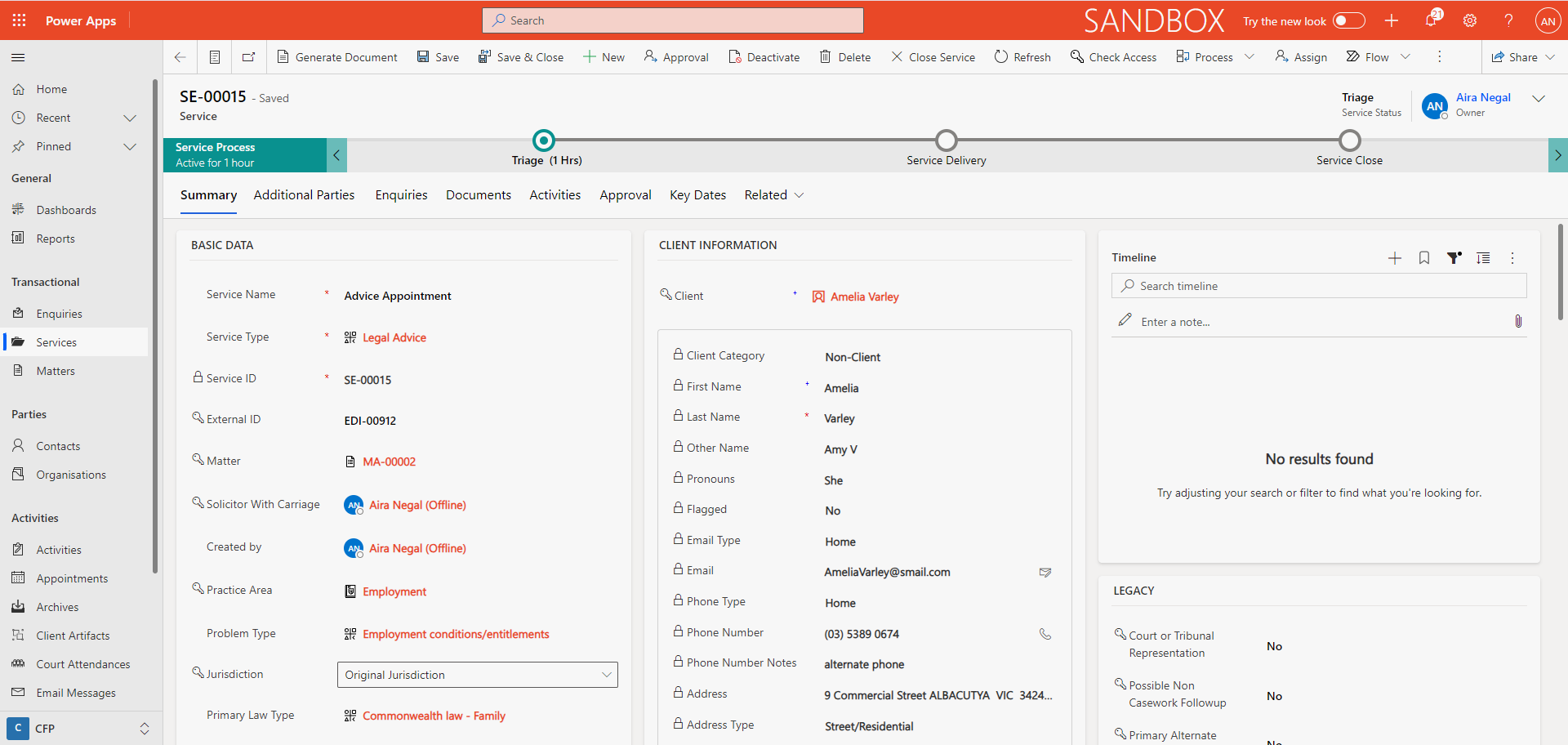Click New record command
Screen dimensions: 1568x745
604,57
